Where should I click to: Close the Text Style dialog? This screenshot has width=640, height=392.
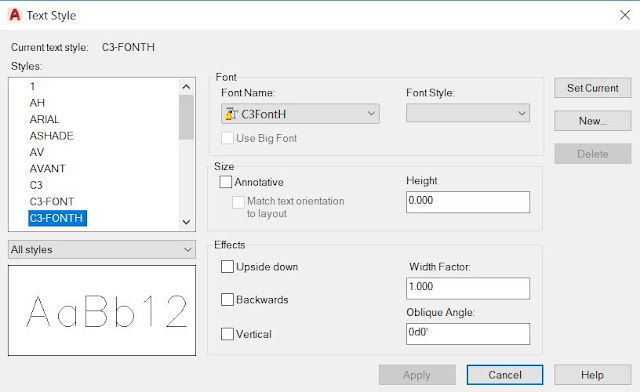624,15
